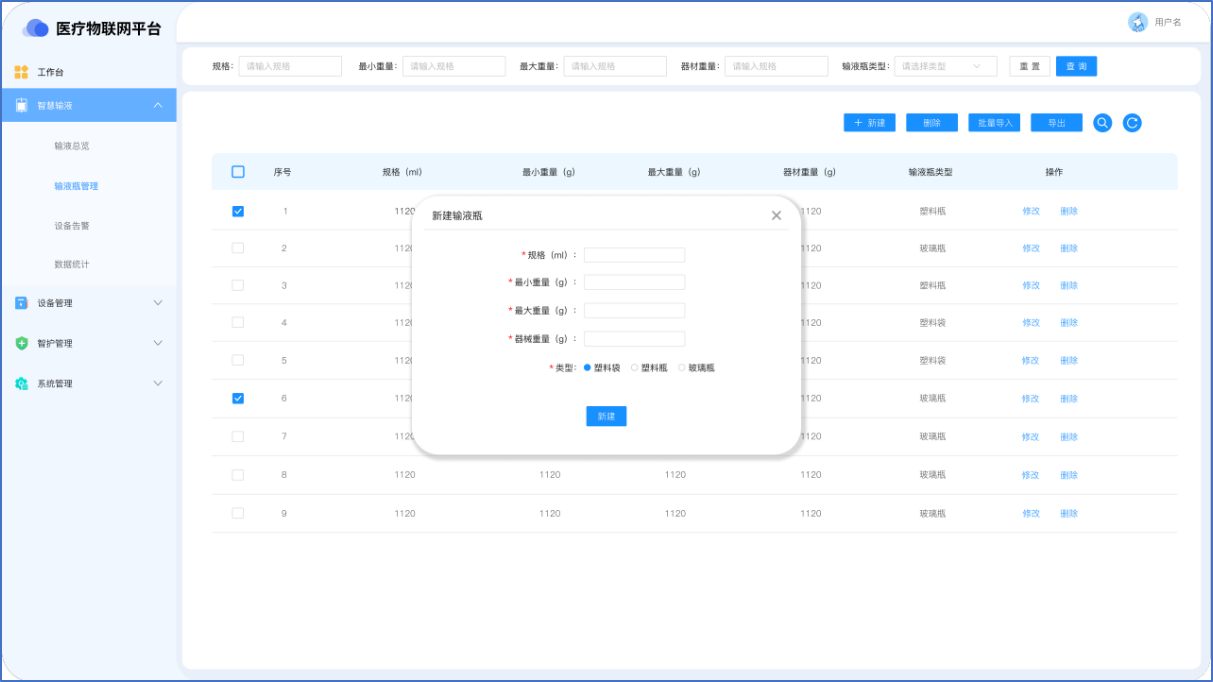This screenshot has width=1213, height=682.
Task: Click the 设备管理 sidebar icon
Action: click(21, 303)
